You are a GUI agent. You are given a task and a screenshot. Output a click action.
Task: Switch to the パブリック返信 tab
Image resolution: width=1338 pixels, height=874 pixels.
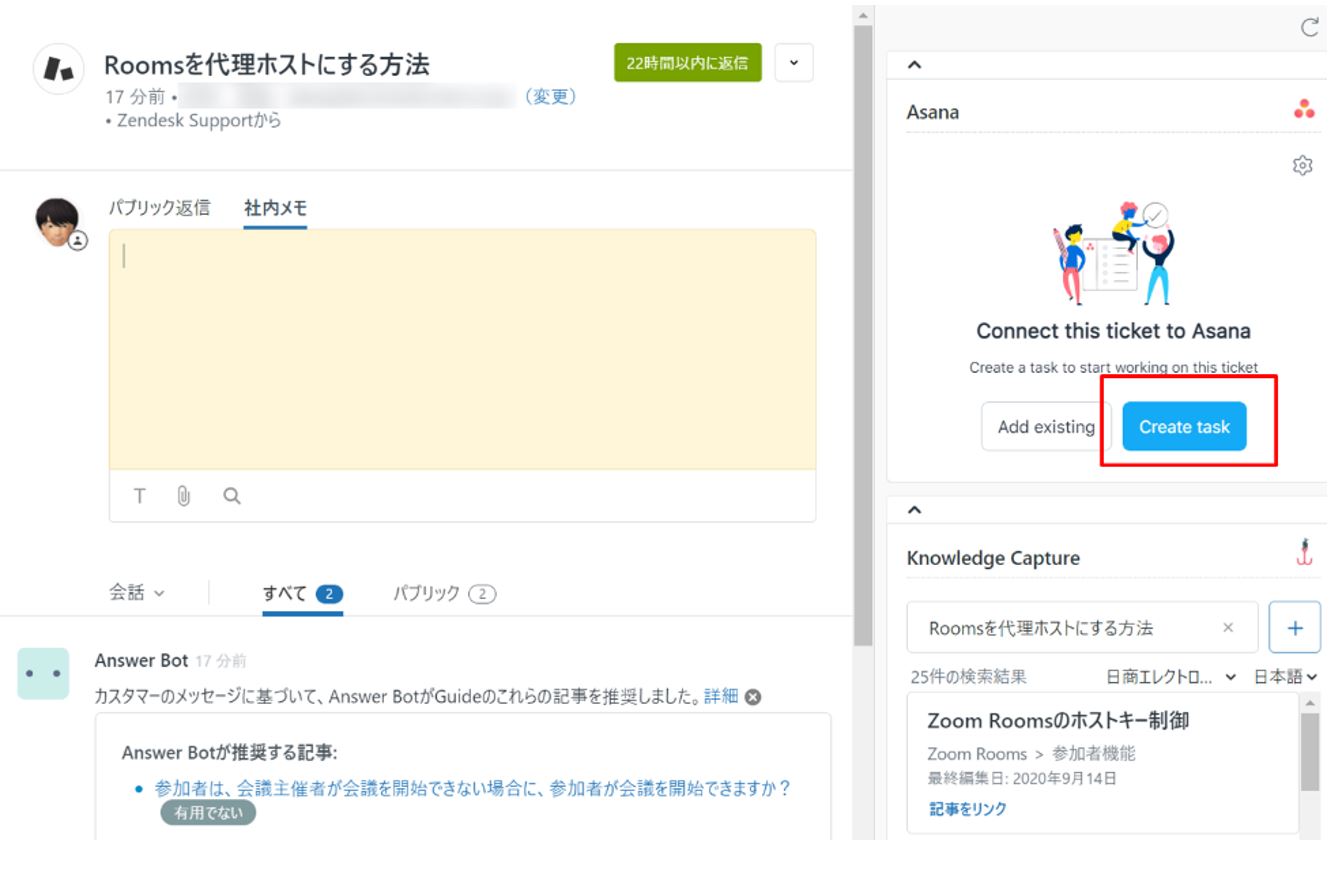159,208
